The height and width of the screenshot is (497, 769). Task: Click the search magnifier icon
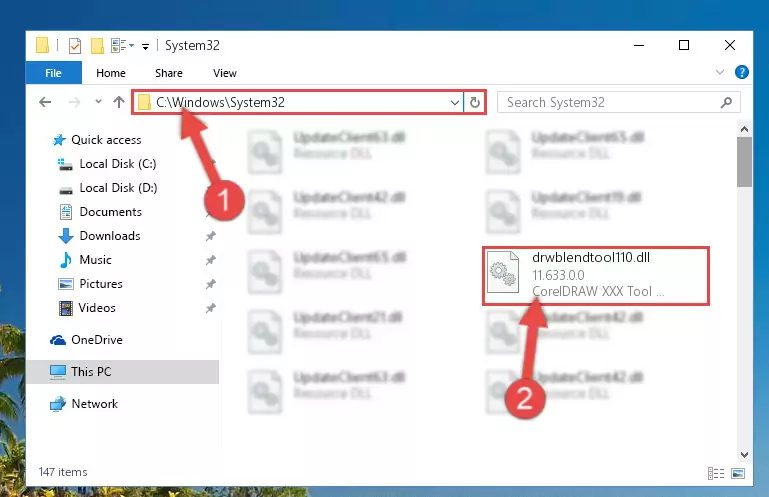(x=726, y=102)
